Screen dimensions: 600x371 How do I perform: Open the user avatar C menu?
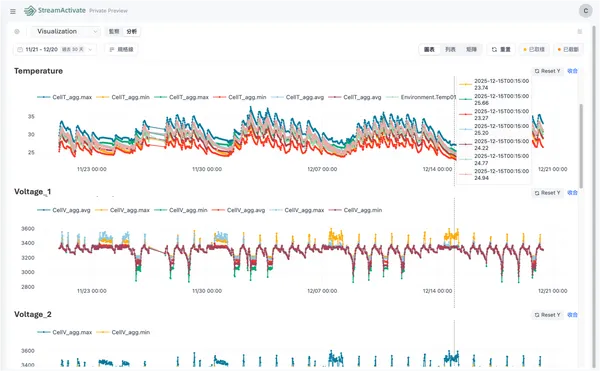coord(585,11)
